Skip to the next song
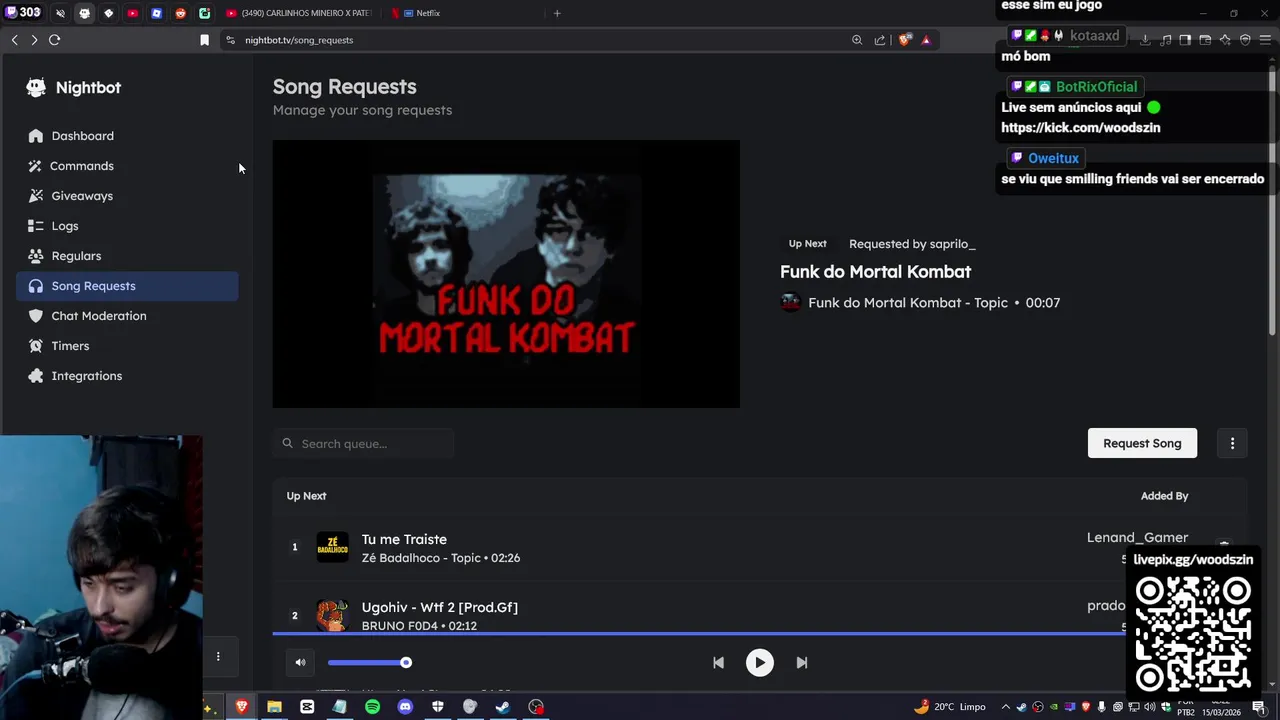Image resolution: width=1280 pixels, height=720 pixels. pos(801,662)
